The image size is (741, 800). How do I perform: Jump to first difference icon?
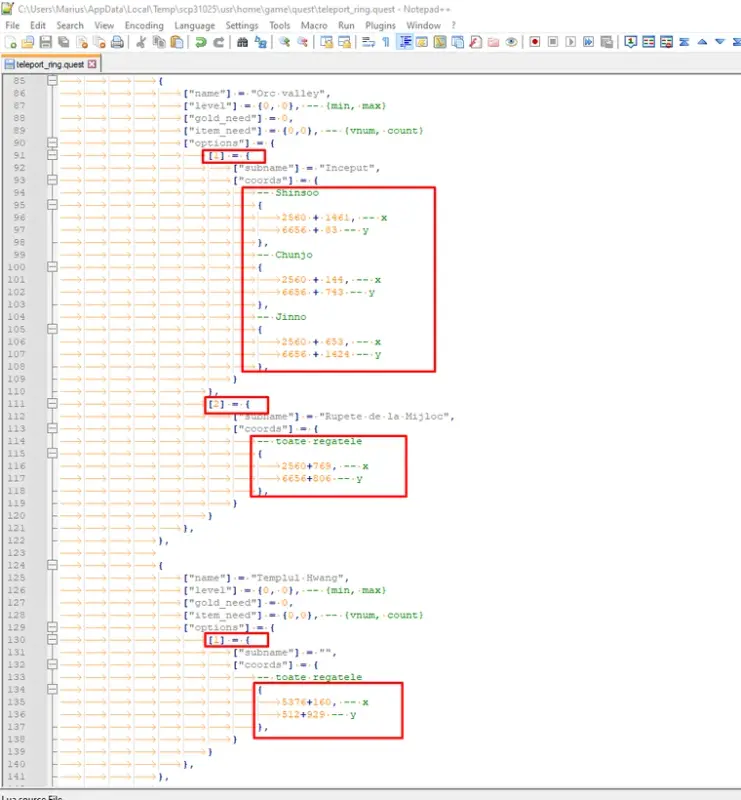pyautogui.click(x=684, y=42)
